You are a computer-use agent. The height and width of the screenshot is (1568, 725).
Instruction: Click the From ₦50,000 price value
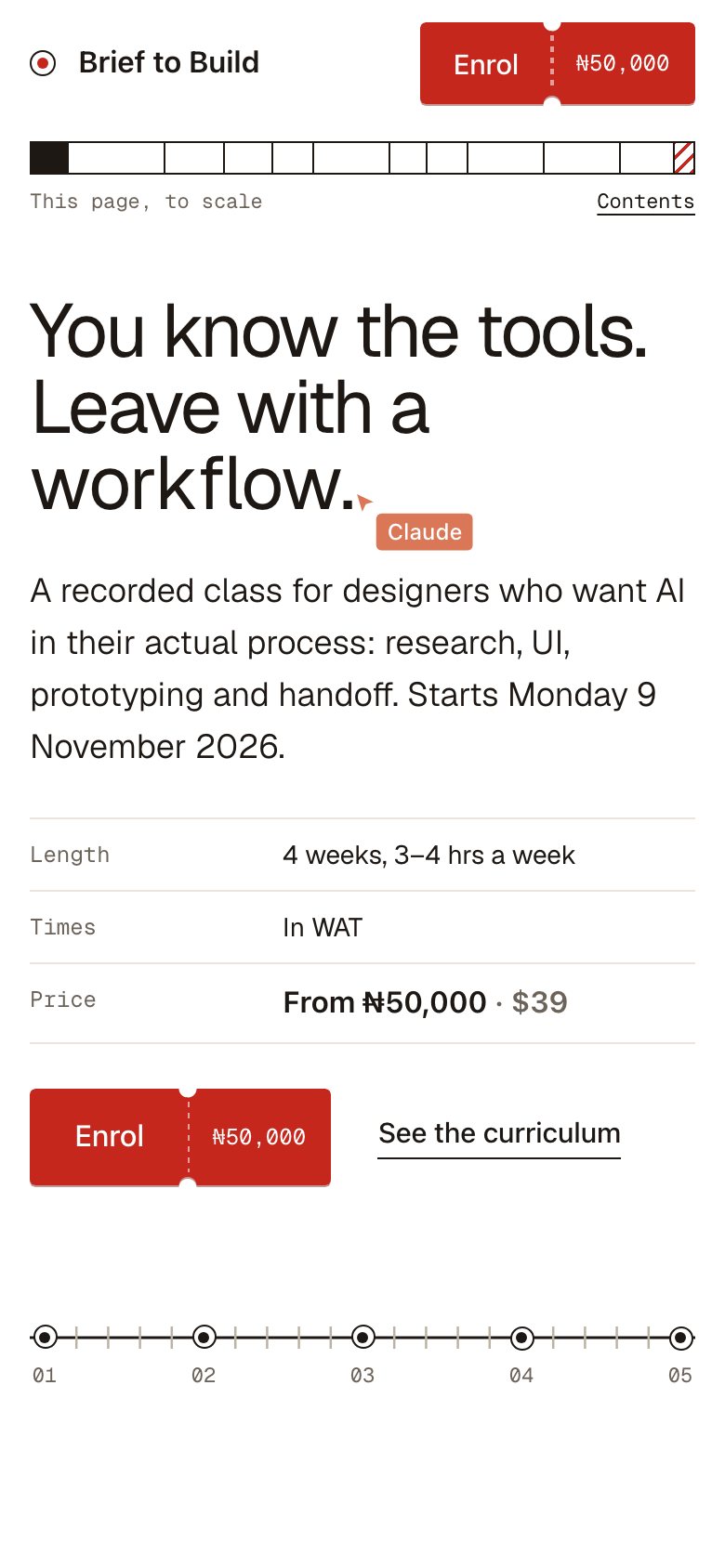(385, 1002)
